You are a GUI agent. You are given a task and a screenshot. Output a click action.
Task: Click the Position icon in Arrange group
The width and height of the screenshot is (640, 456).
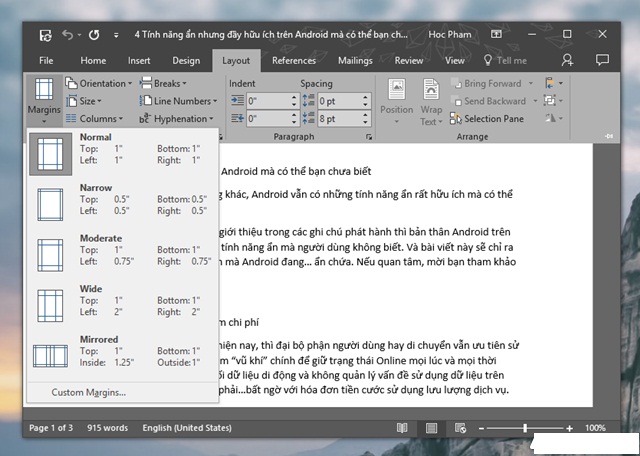click(396, 97)
